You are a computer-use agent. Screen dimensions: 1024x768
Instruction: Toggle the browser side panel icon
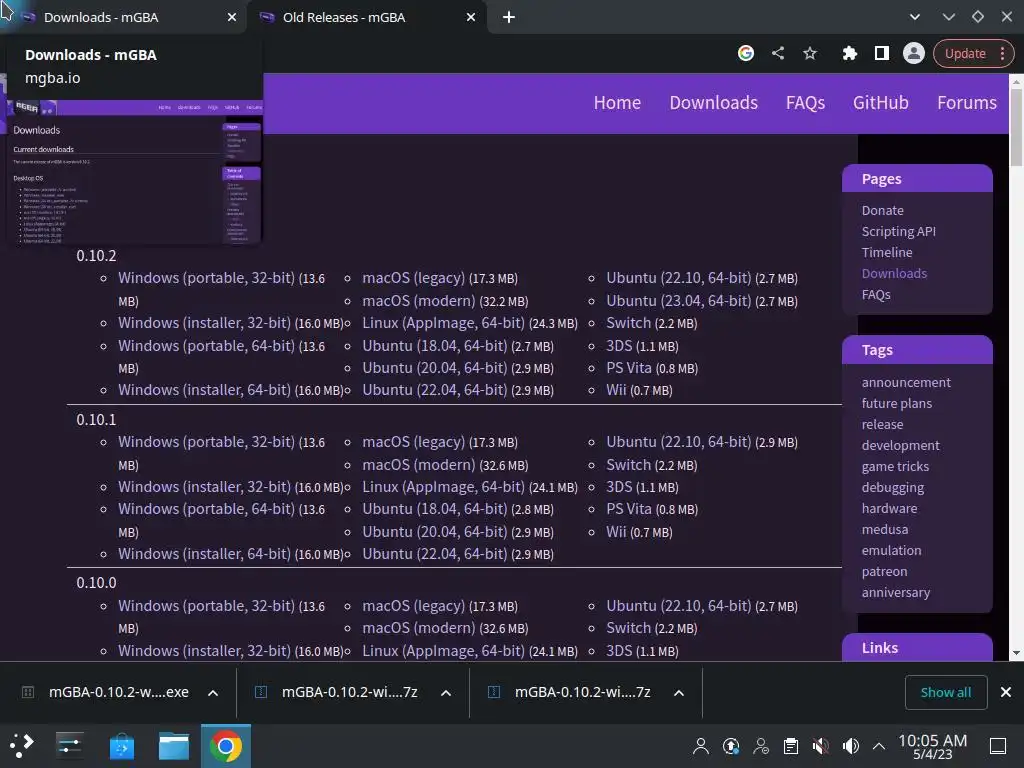882,53
